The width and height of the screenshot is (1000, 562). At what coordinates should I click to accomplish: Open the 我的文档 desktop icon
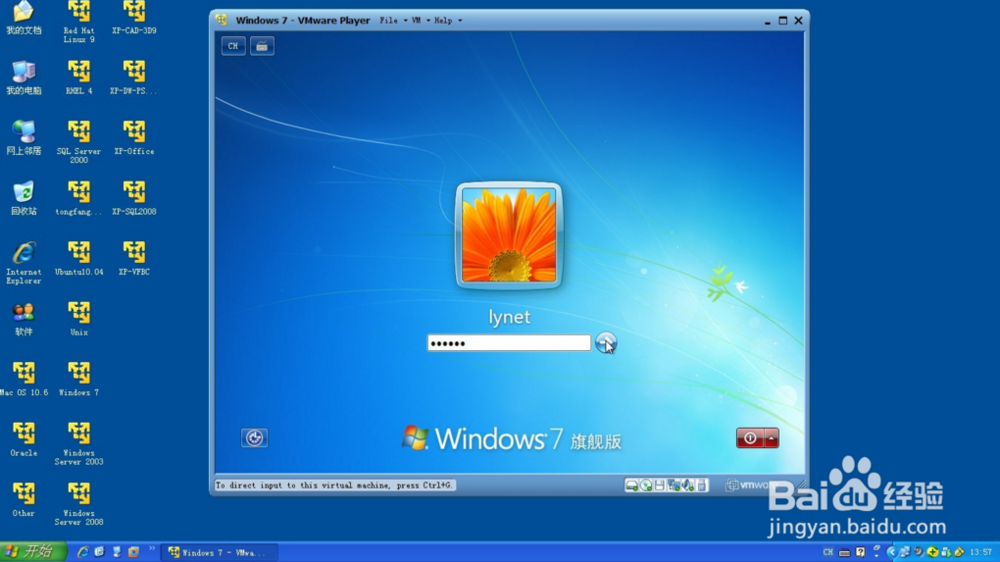(24, 18)
